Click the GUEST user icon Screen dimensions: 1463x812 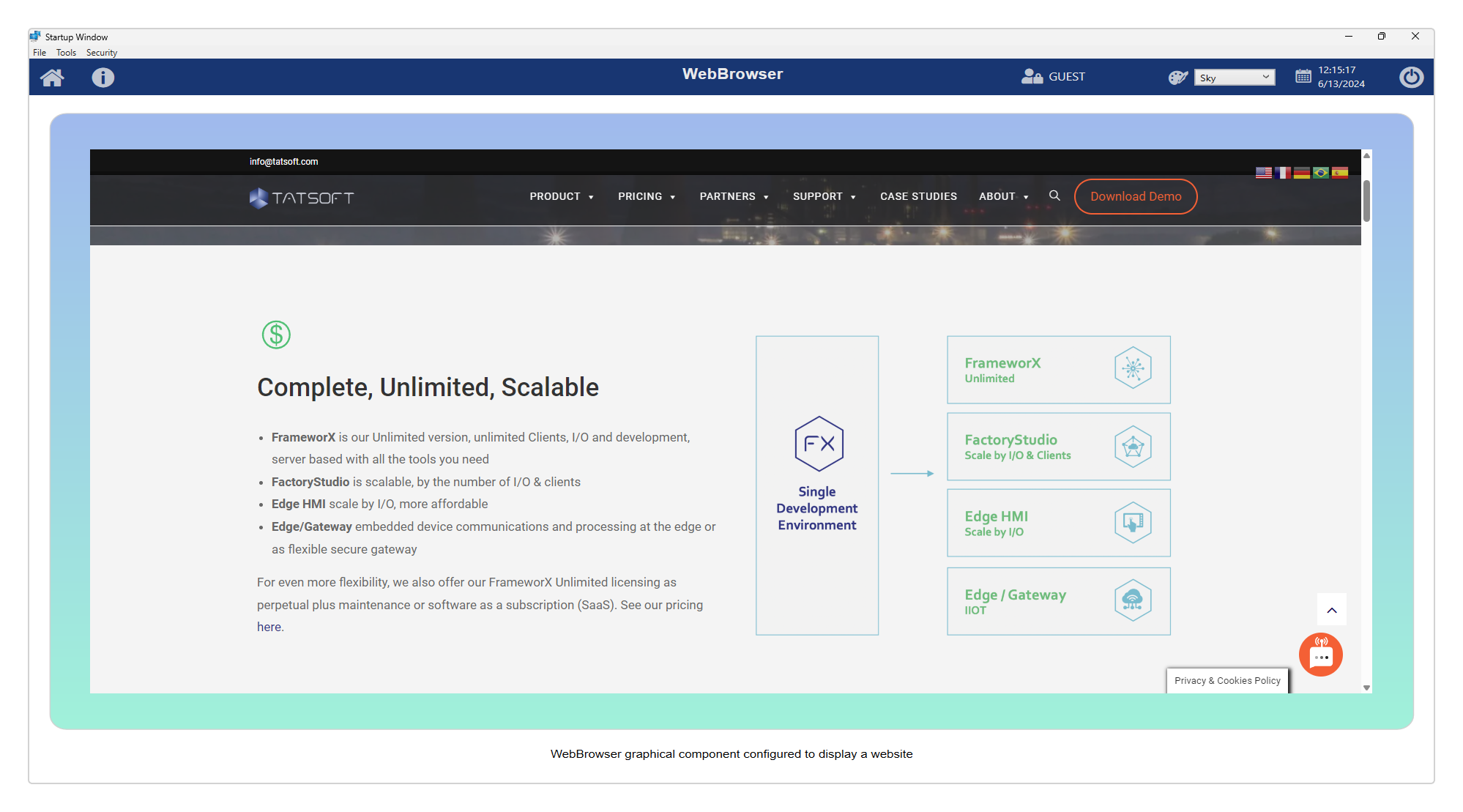(1032, 76)
